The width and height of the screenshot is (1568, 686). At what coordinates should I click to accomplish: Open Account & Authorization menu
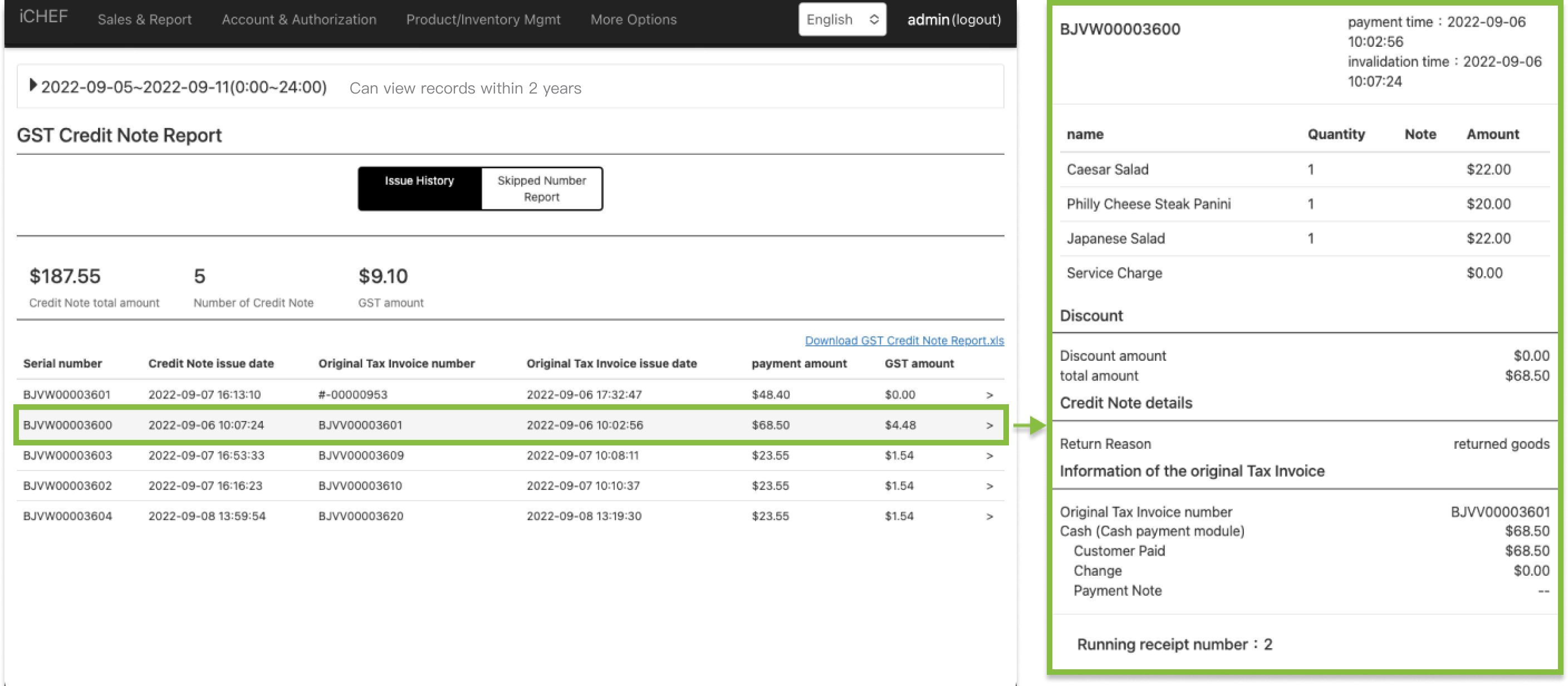299,19
